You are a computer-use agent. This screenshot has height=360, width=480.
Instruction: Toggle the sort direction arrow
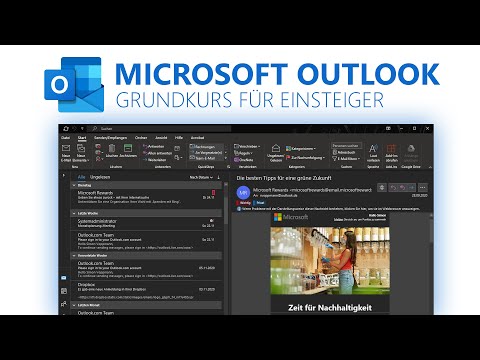point(219,177)
